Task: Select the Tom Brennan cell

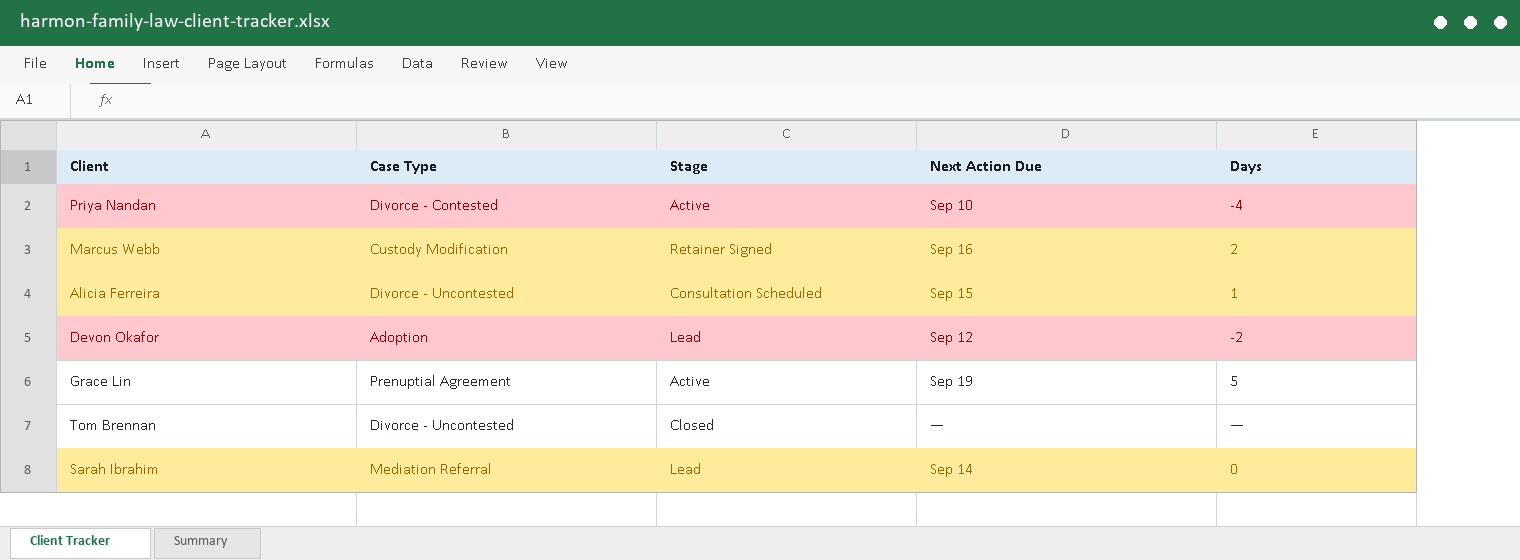Action: pos(206,426)
